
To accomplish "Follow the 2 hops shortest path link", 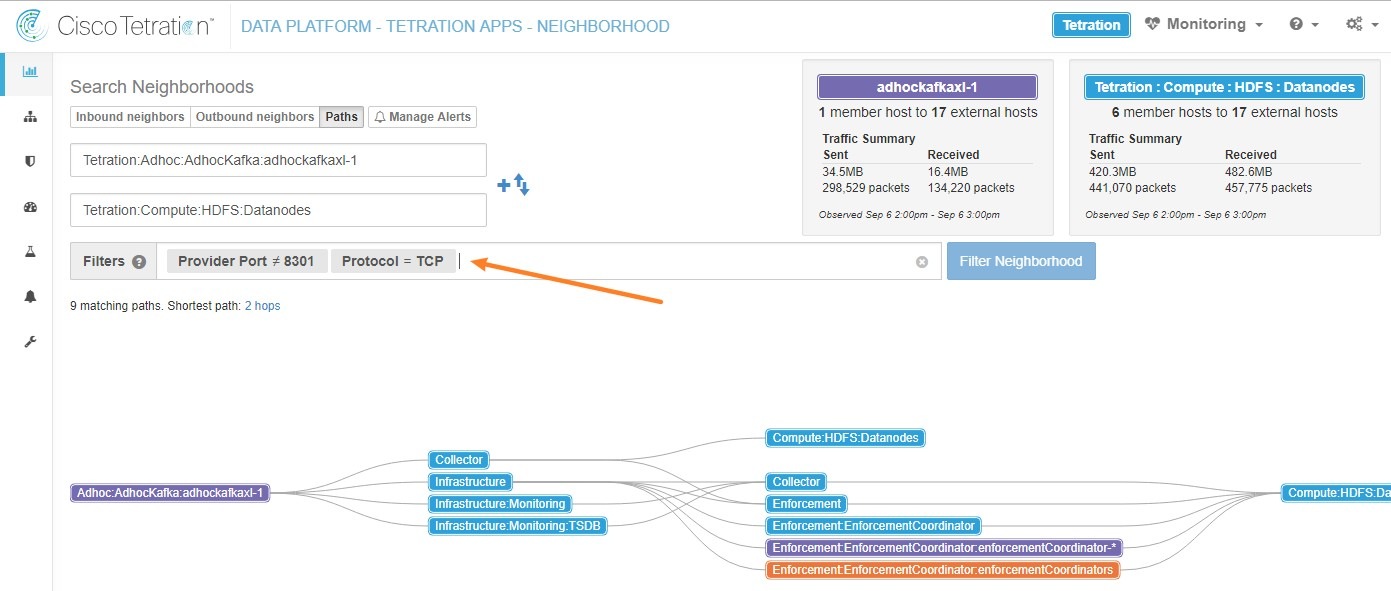I will (x=262, y=306).
